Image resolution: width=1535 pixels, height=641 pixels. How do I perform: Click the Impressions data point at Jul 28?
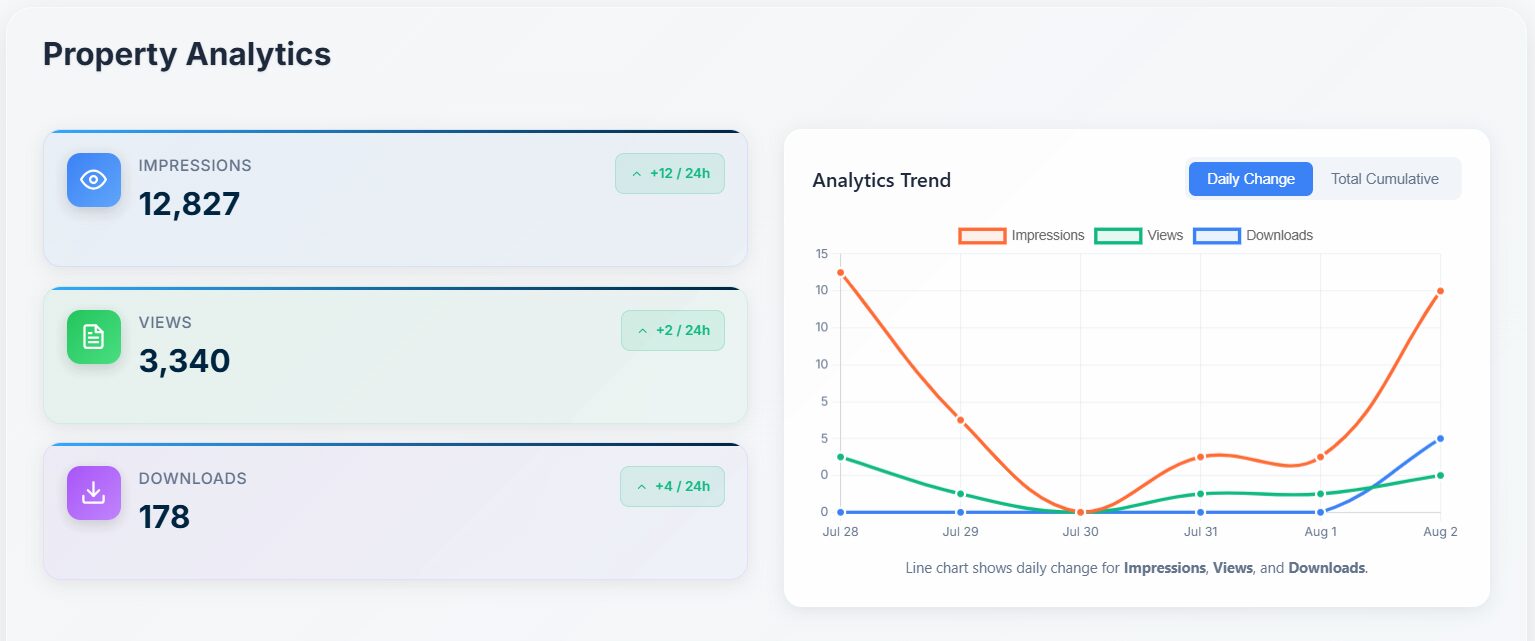click(840, 272)
